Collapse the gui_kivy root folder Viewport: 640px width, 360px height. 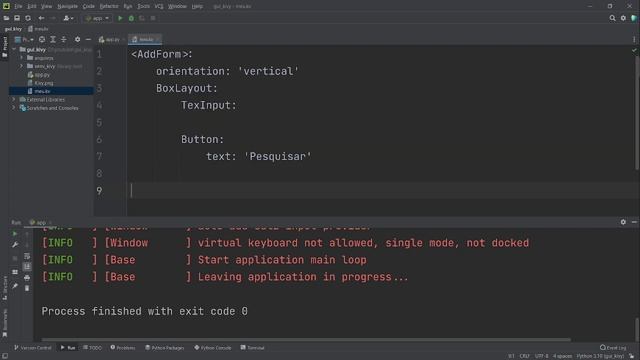14,49
